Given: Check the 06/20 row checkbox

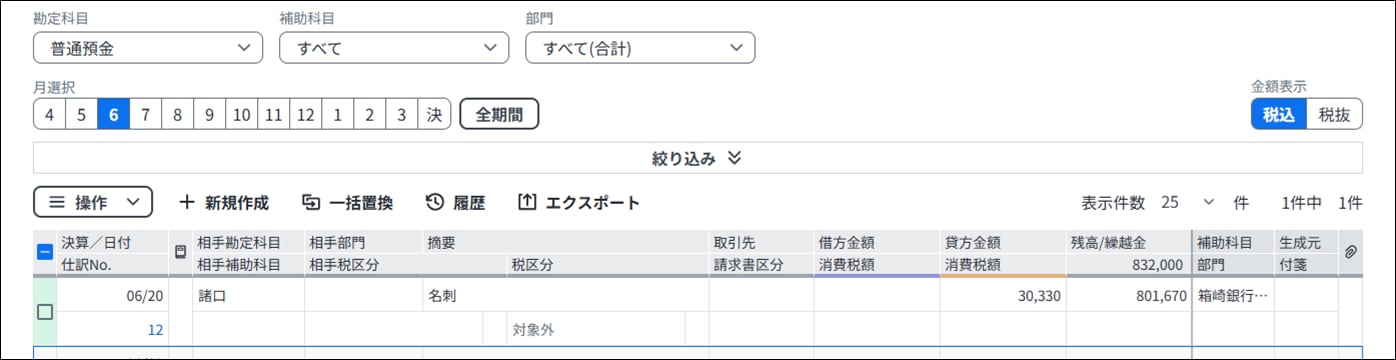Looking at the screenshot, I should tap(45, 312).
